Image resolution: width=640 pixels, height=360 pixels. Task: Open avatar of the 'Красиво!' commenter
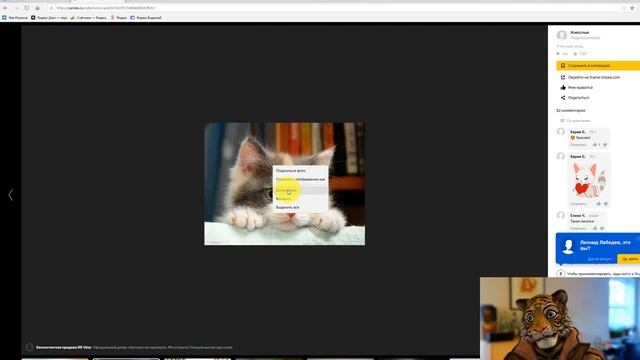tap(561, 131)
